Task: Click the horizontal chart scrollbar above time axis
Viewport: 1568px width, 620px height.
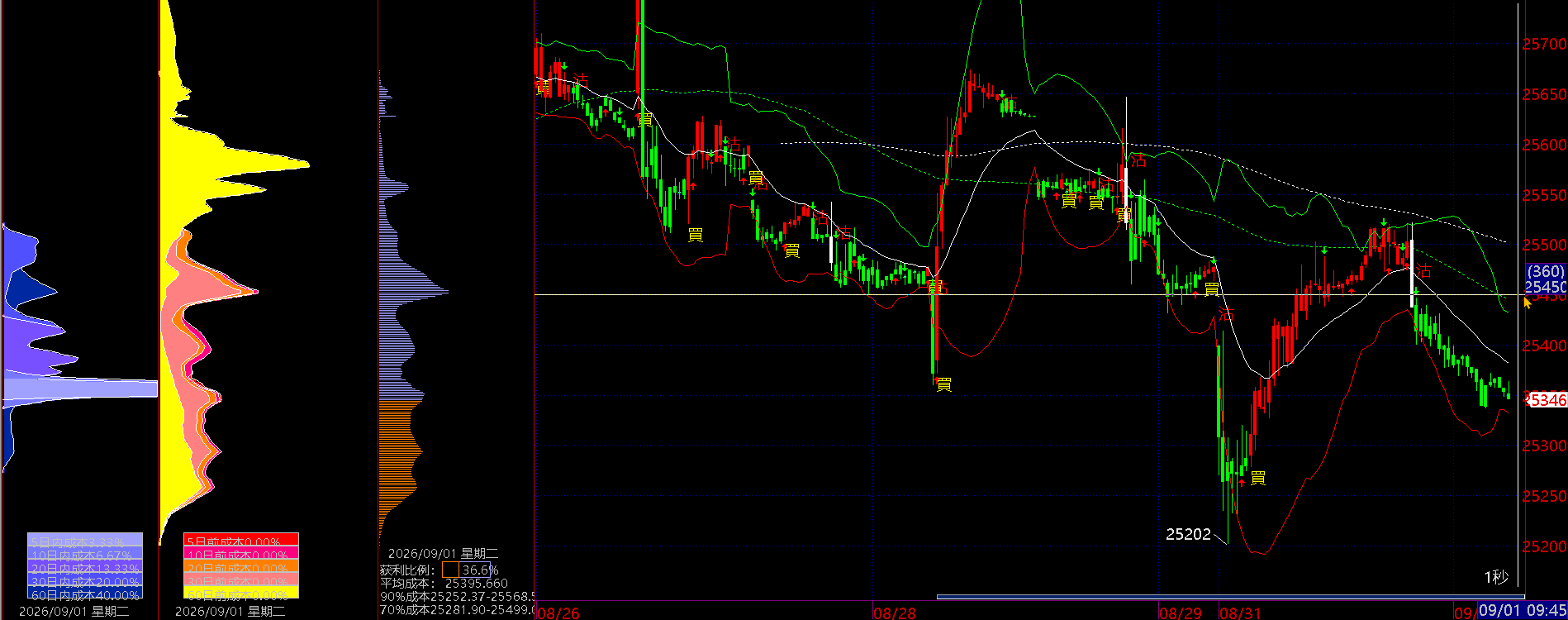Action: pos(1230,597)
